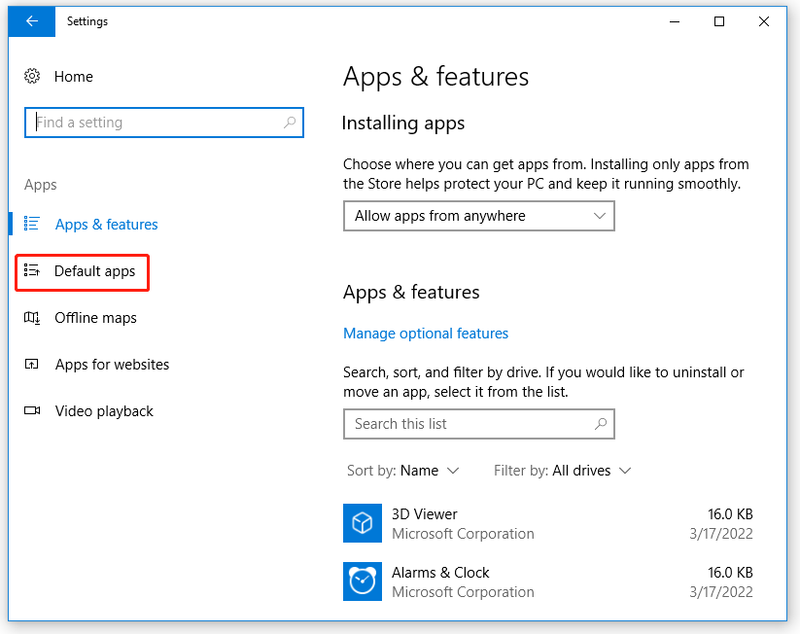
Task: Click the Home gear icon
Action: [x=32, y=77]
